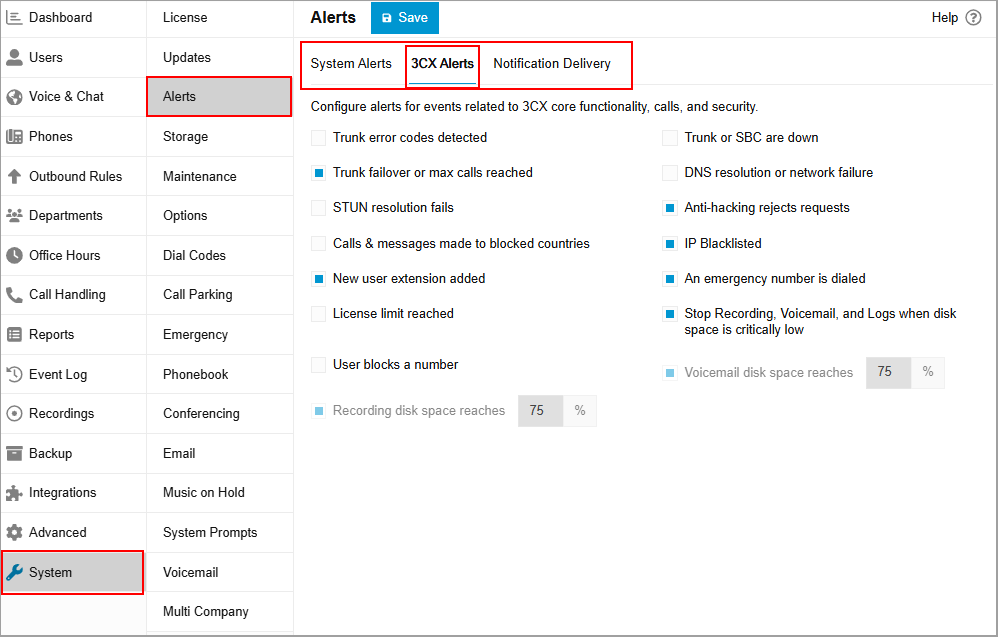
Task: Enable DNS resolution or network failure
Action: 670,173
